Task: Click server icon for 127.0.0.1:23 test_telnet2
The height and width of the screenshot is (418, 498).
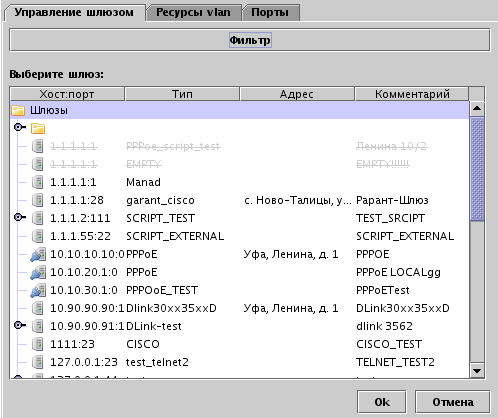Action: point(38,362)
